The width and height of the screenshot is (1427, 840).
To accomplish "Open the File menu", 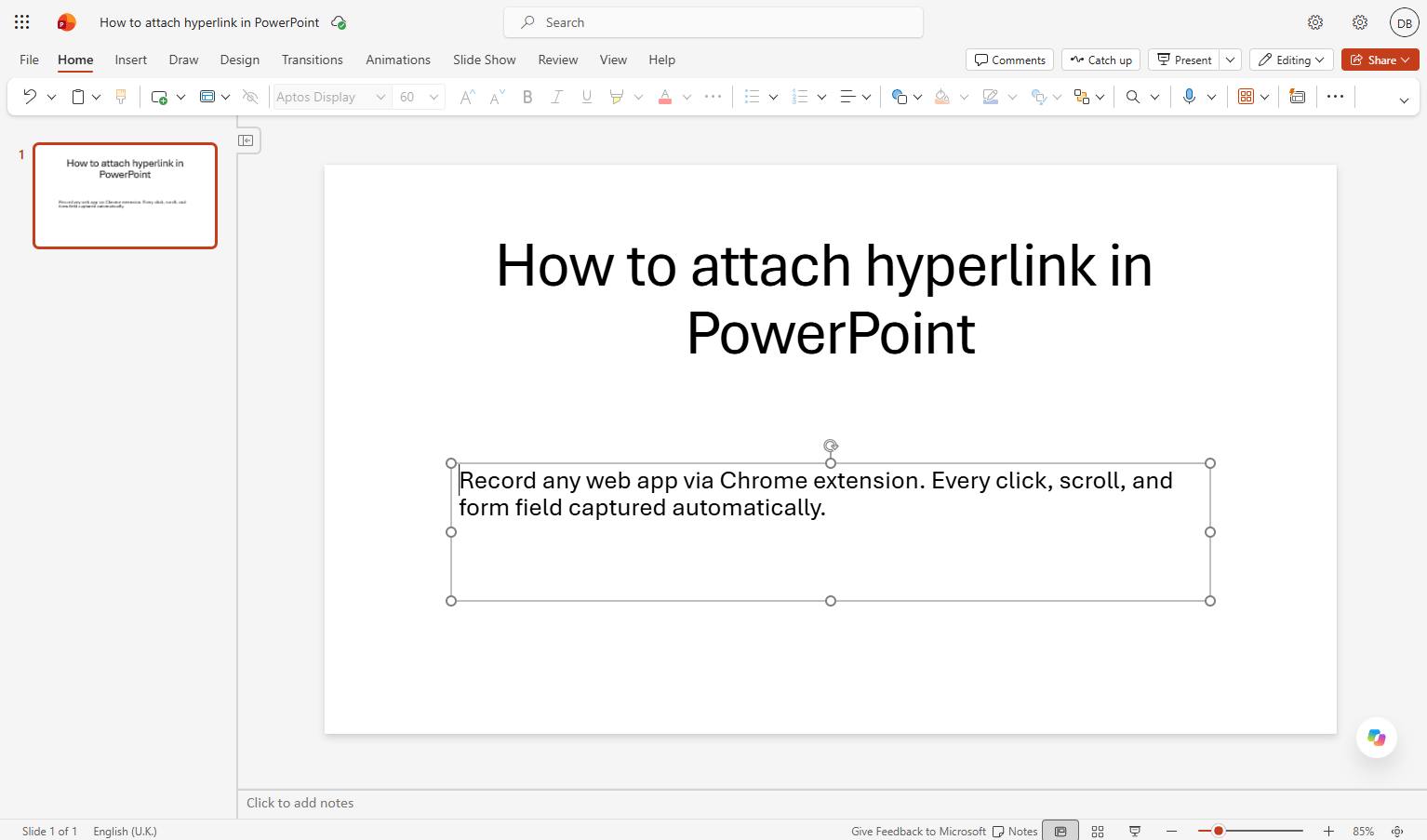I will (x=29, y=60).
